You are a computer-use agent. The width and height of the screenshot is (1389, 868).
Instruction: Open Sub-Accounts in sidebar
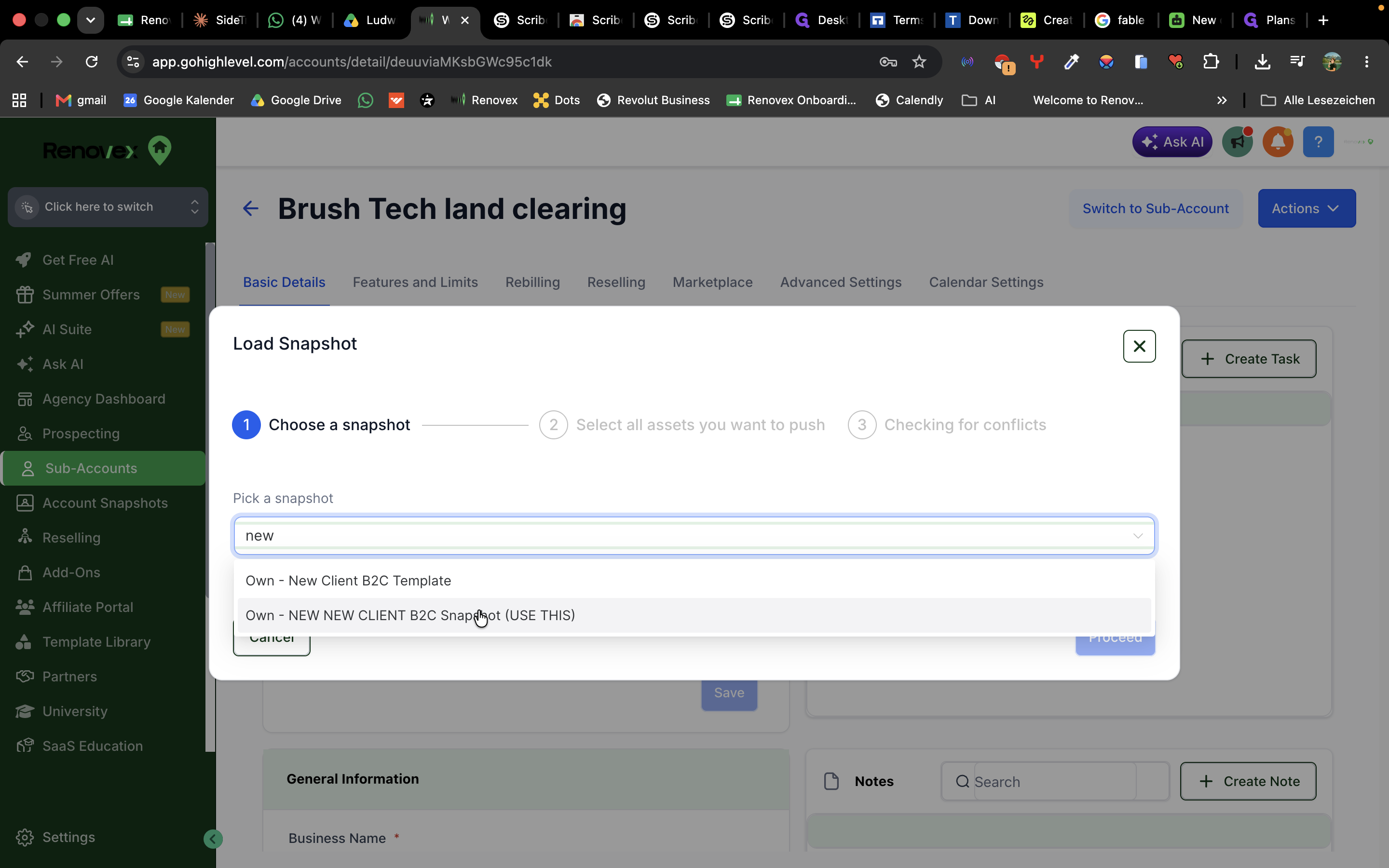(103, 468)
